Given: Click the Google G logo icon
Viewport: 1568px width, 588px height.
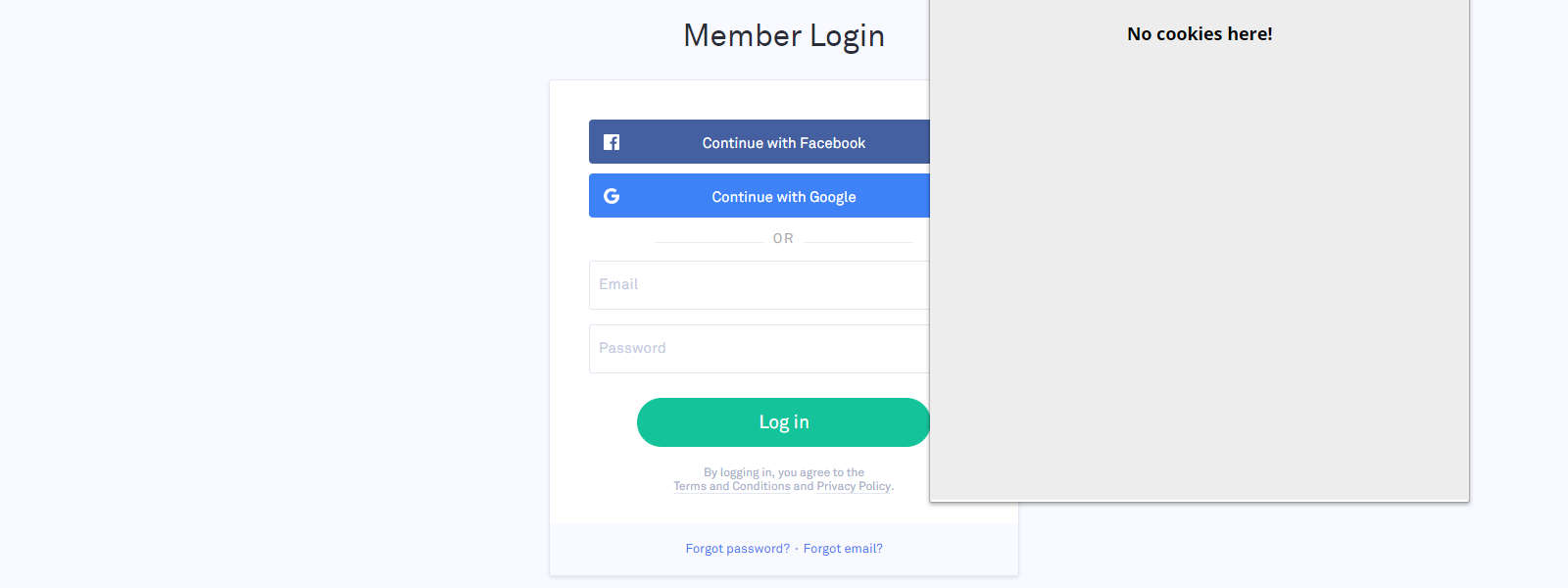Looking at the screenshot, I should (612, 196).
